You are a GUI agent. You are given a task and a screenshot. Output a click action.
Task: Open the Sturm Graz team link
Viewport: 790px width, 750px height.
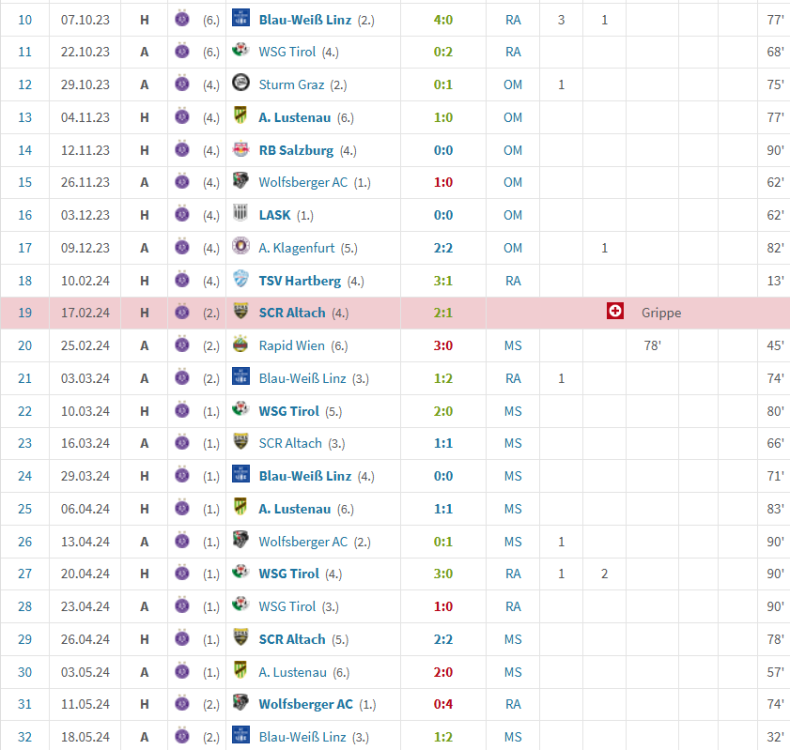(x=291, y=85)
